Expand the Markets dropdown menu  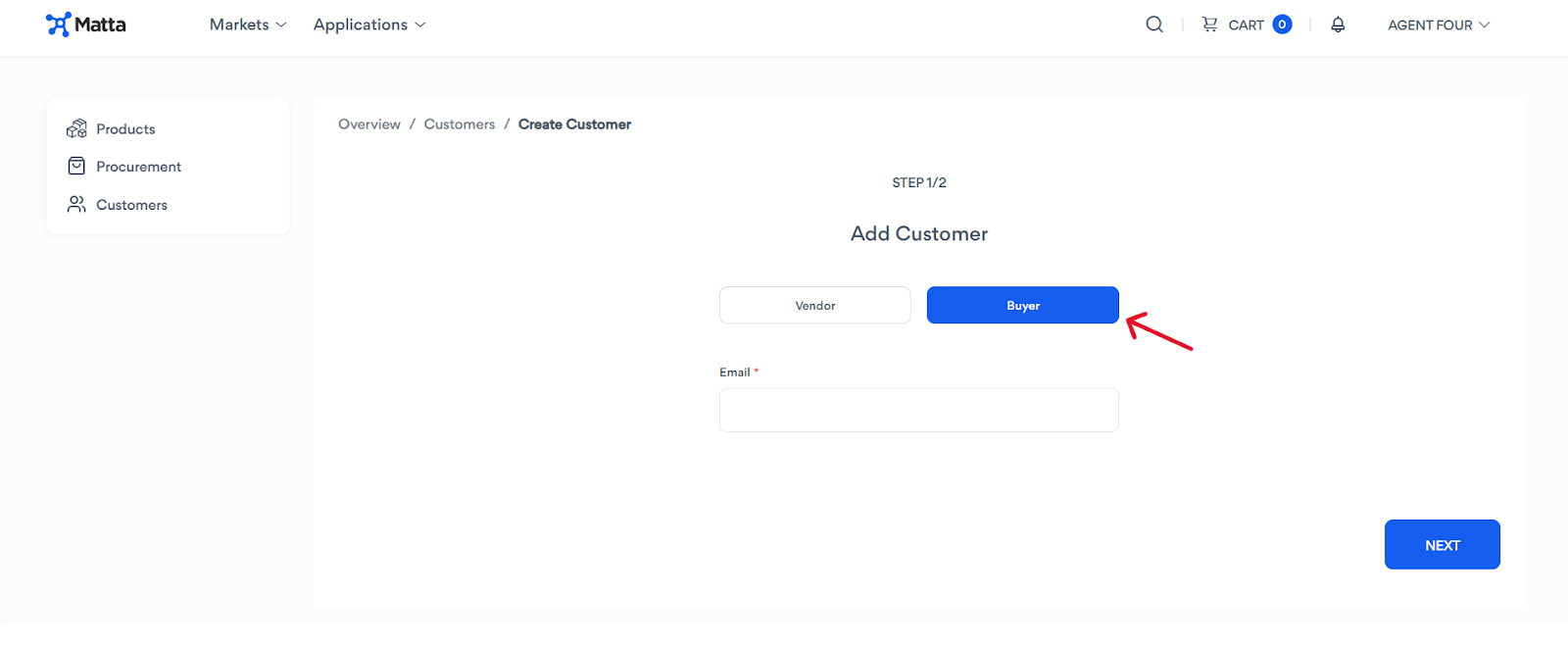pos(248,25)
